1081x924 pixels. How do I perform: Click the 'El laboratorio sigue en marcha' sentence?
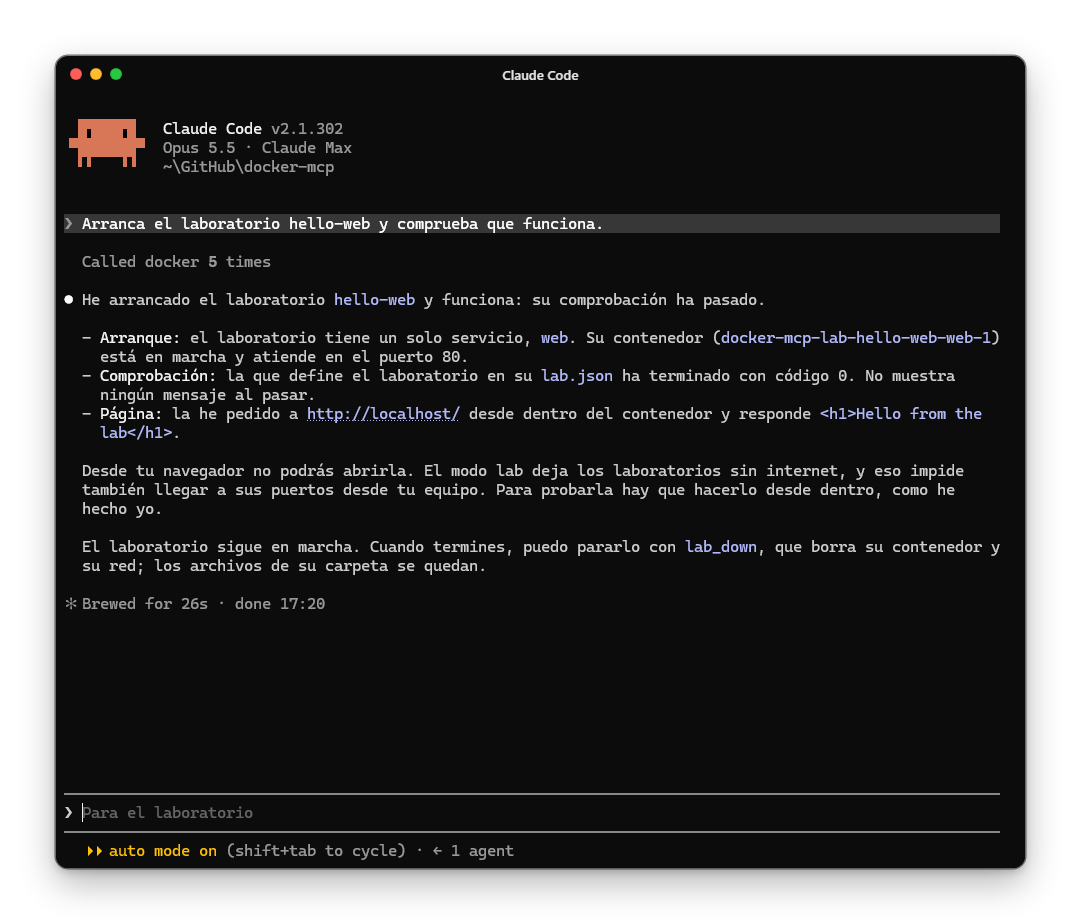pyautogui.click(x=221, y=547)
